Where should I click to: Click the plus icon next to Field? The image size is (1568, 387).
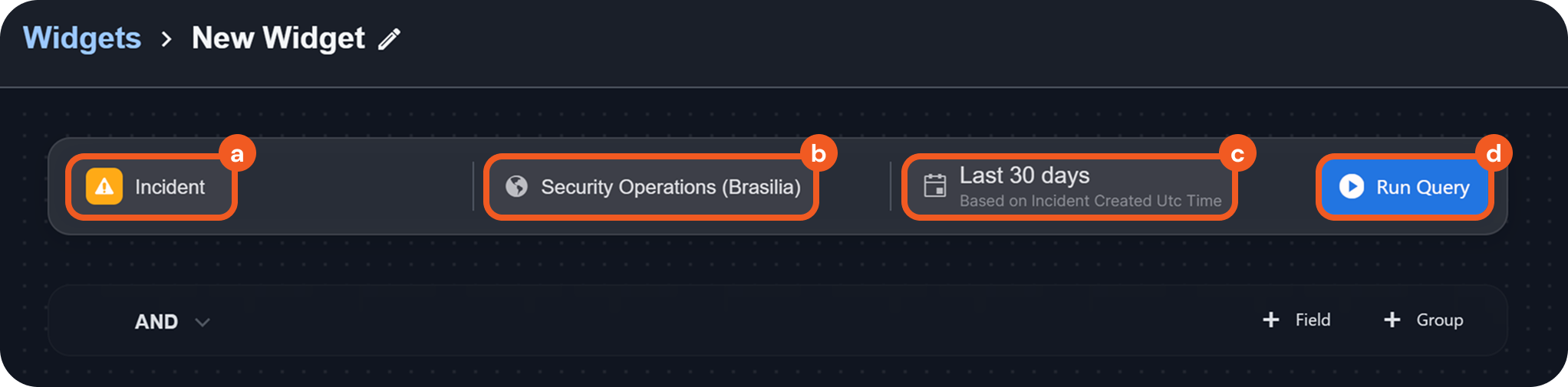click(x=1270, y=320)
